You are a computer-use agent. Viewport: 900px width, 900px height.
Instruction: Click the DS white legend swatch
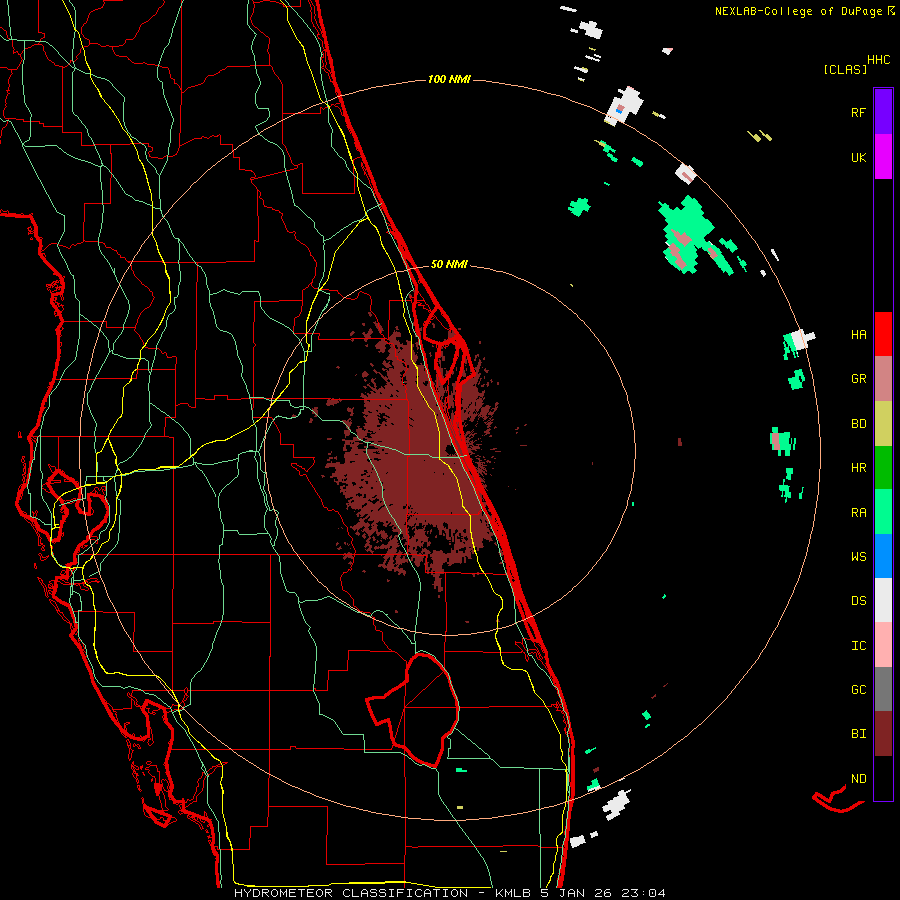883,600
